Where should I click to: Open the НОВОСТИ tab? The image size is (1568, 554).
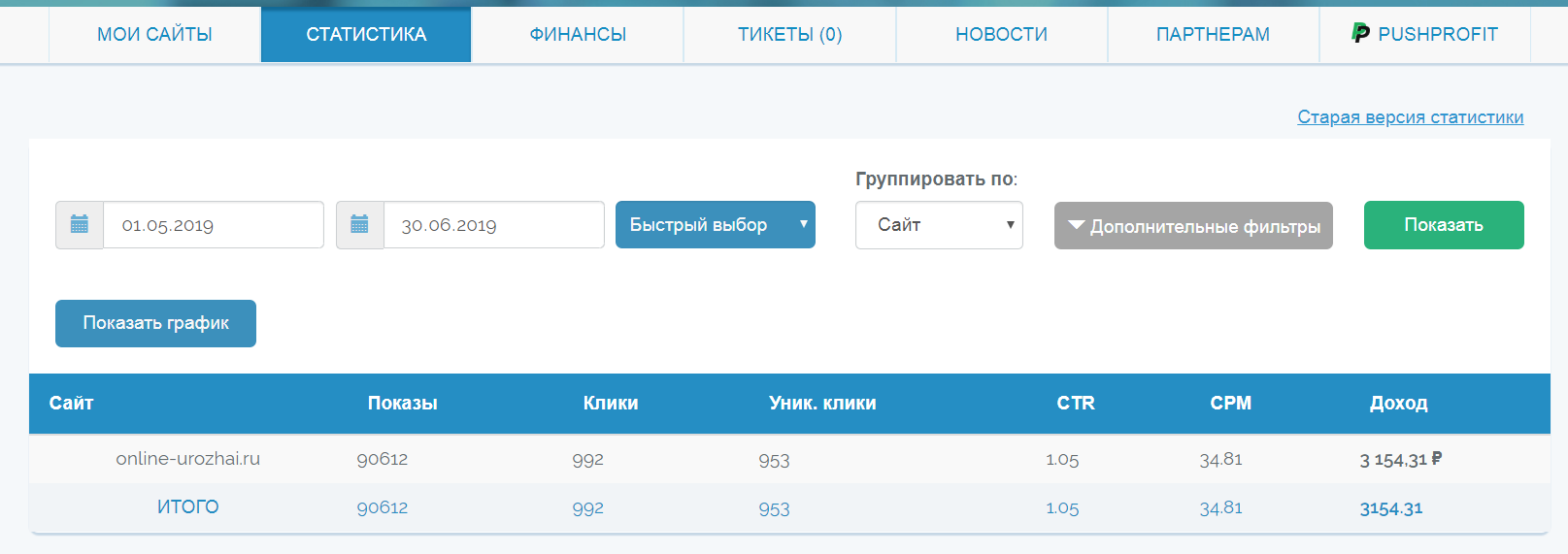click(1001, 35)
